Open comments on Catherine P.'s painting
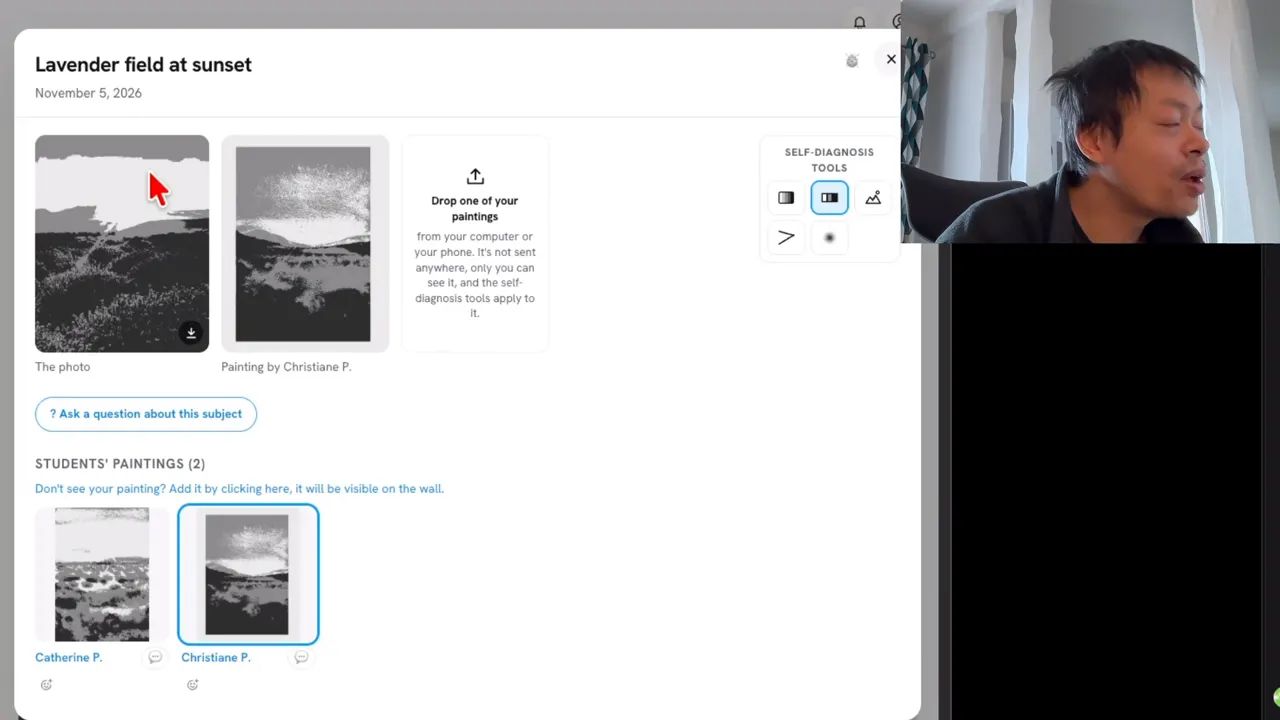 point(155,657)
